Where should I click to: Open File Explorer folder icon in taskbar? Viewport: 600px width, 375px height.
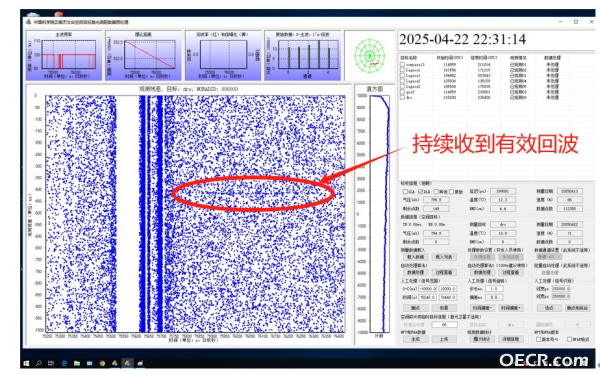[x=77, y=363]
